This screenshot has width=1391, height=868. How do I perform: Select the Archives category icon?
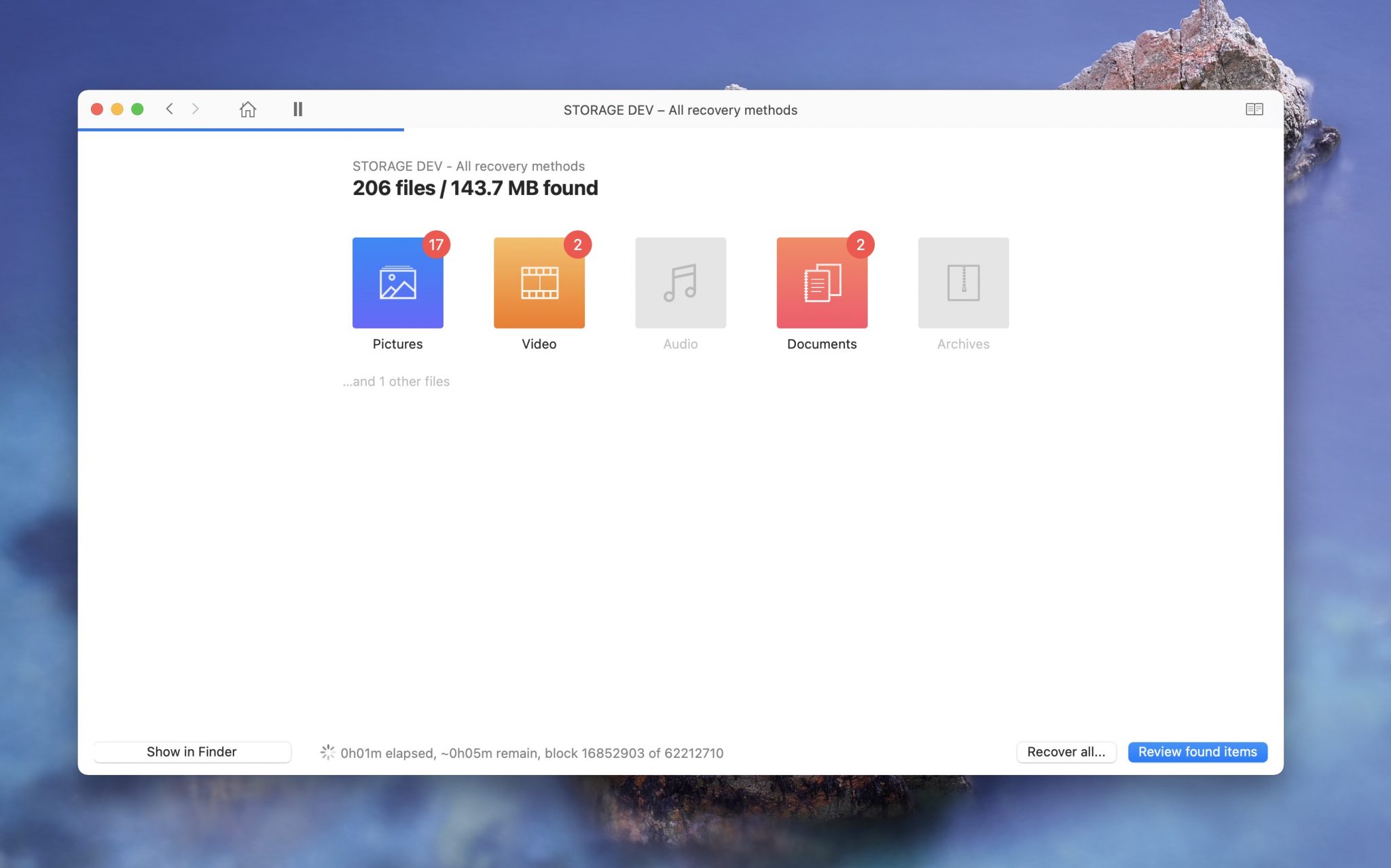pos(963,282)
